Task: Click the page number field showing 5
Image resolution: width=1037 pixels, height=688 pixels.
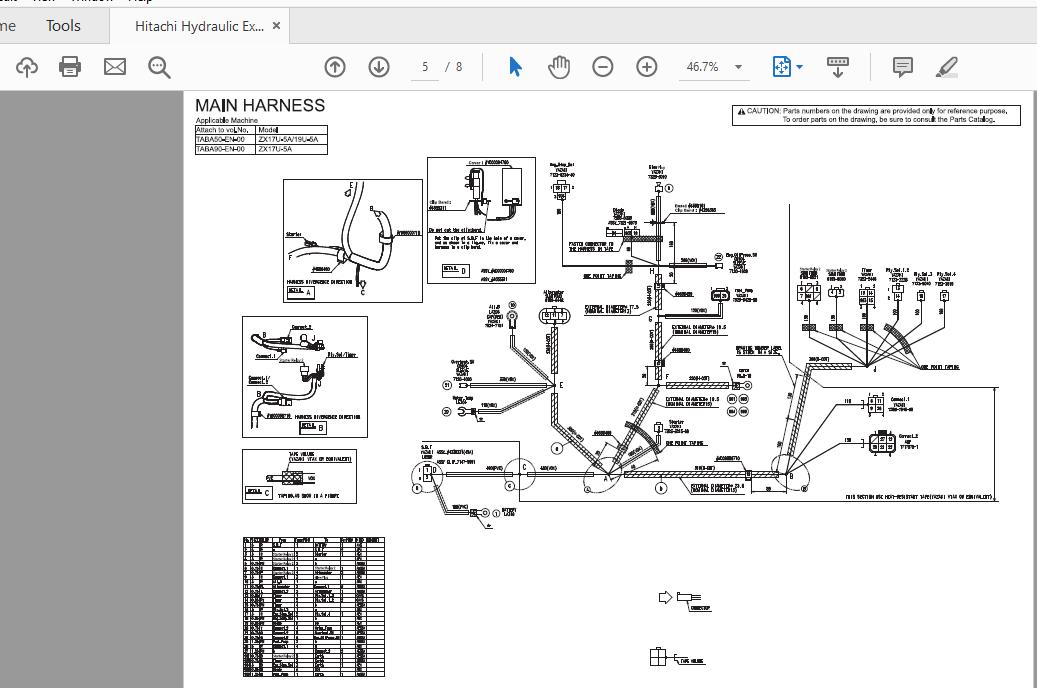Action: tap(425, 67)
